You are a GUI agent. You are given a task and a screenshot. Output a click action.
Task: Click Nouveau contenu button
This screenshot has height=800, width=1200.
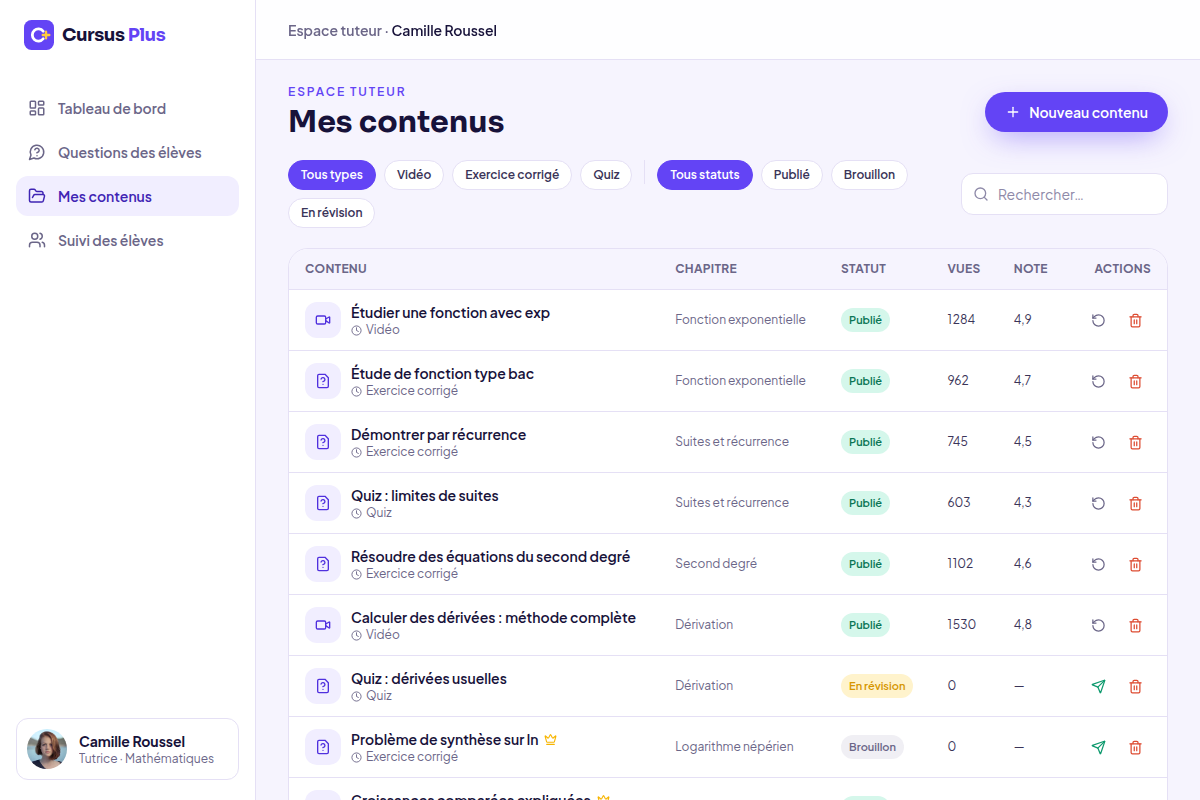point(1076,112)
